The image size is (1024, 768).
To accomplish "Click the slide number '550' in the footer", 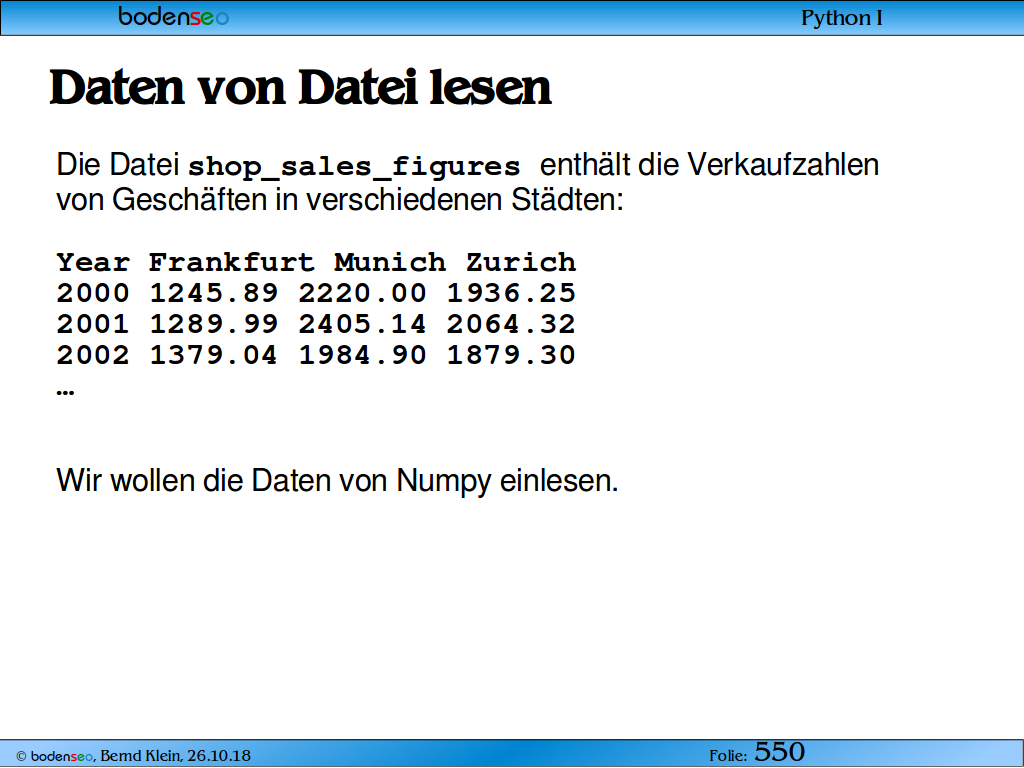I will click(x=780, y=752).
